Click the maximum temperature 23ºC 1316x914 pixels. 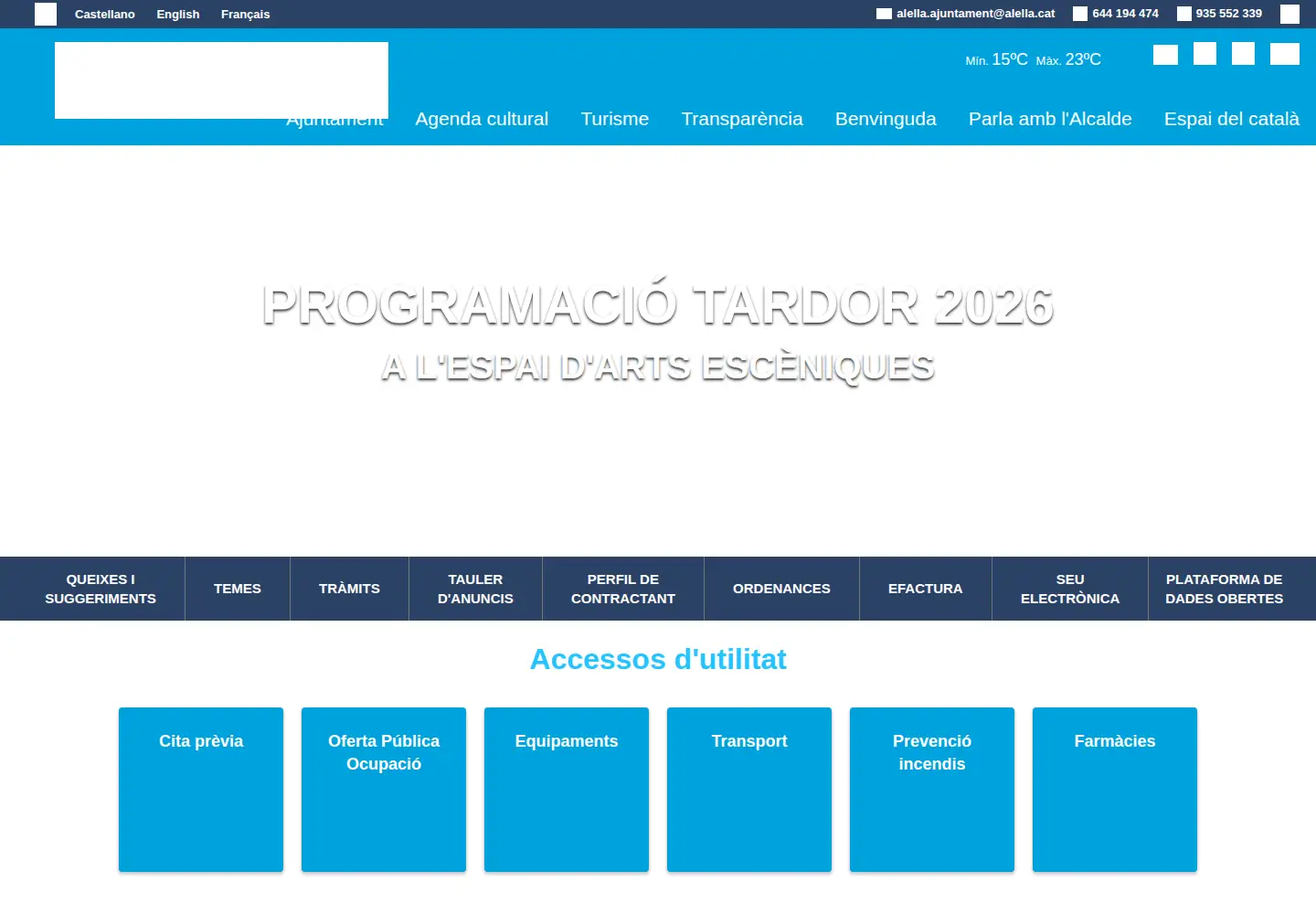pos(1083,59)
